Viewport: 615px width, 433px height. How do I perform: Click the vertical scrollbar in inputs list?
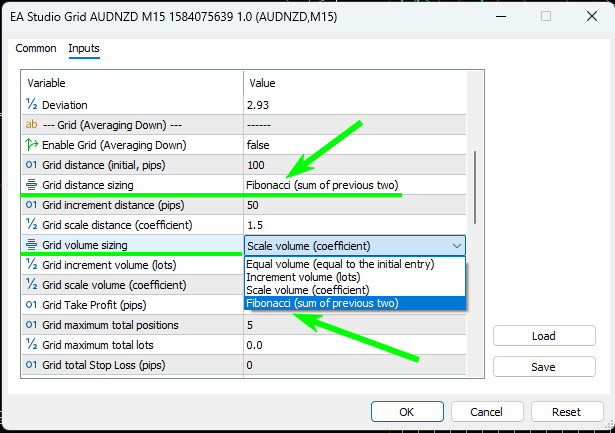coord(475,200)
